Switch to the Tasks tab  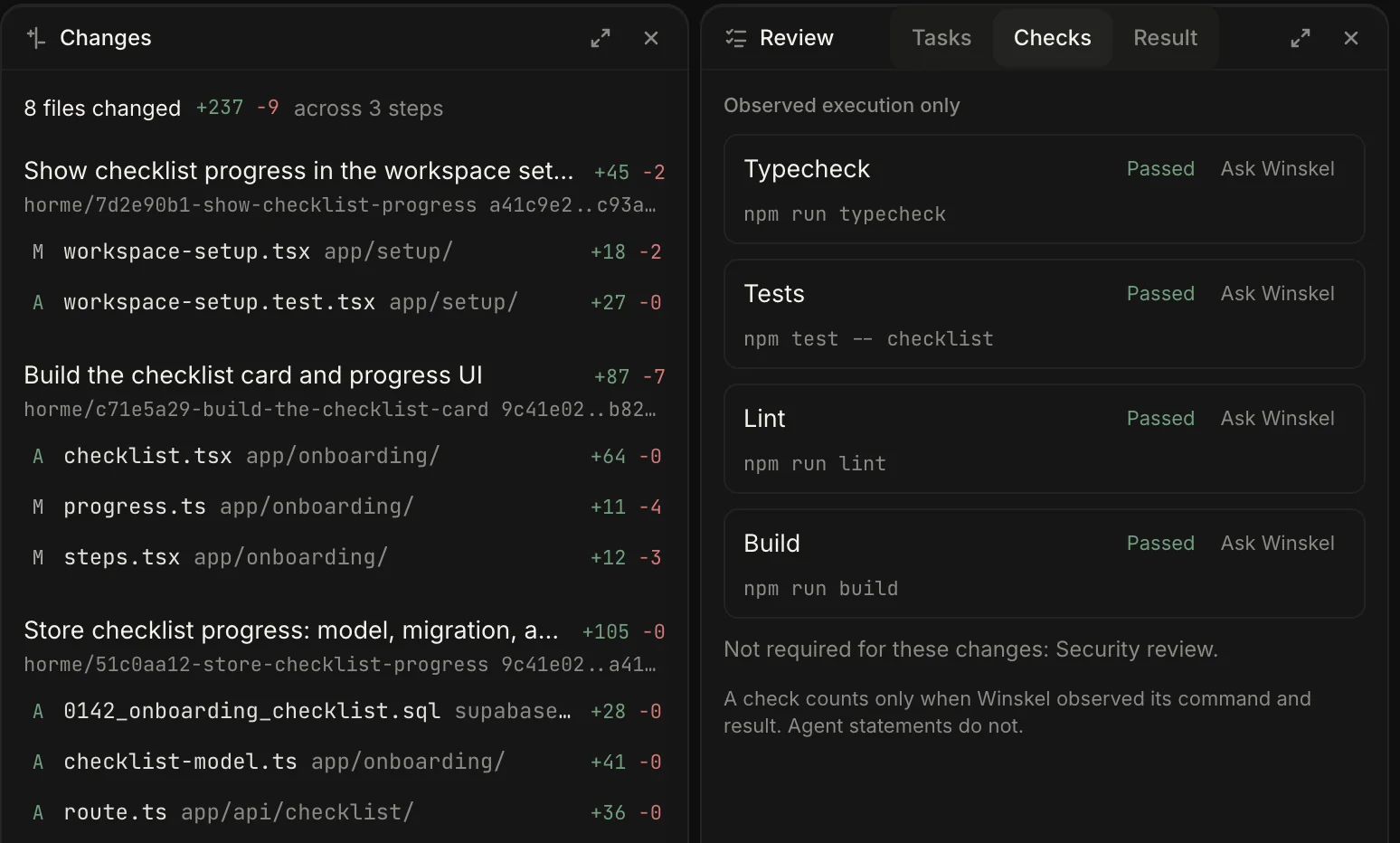click(x=941, y=38)
